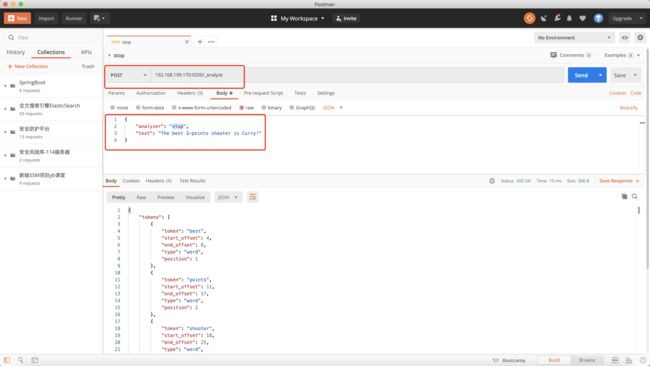Open the collection with 13 requests
The width and height of the screenshot is (650, 366).
pos(51,132)
